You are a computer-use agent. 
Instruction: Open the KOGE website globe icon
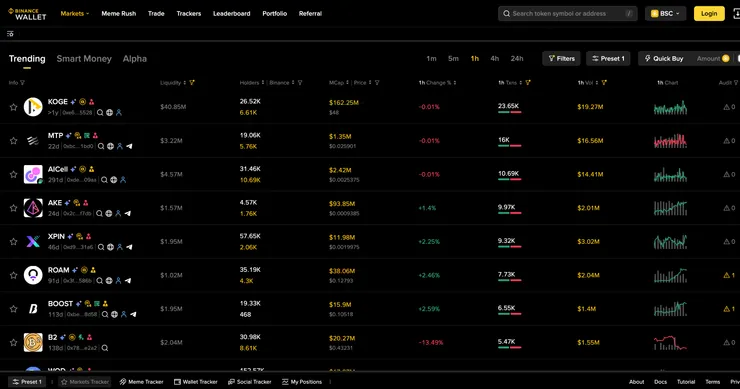click(109, 113)
